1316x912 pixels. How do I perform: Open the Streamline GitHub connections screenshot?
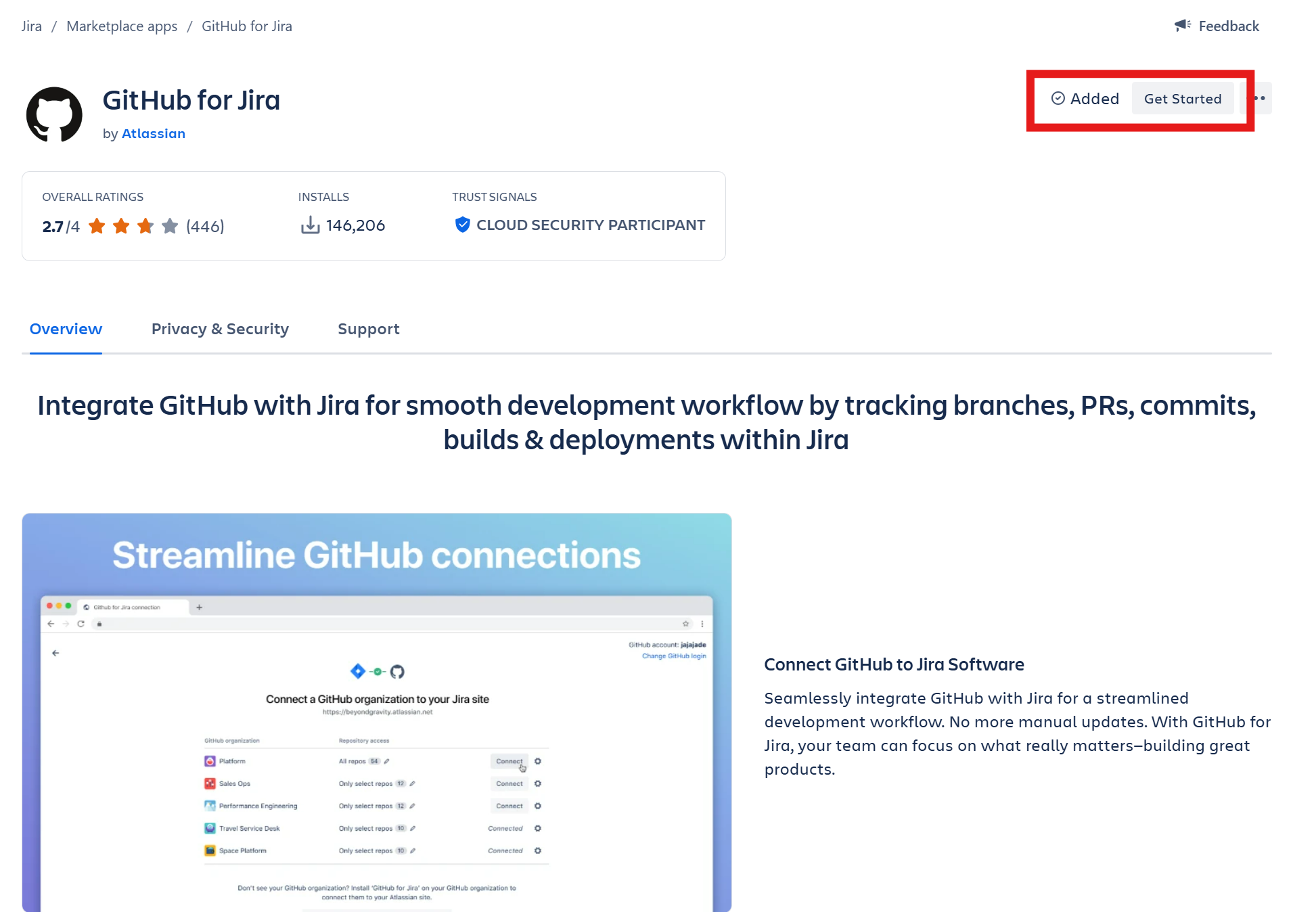(x=376, y=712)
